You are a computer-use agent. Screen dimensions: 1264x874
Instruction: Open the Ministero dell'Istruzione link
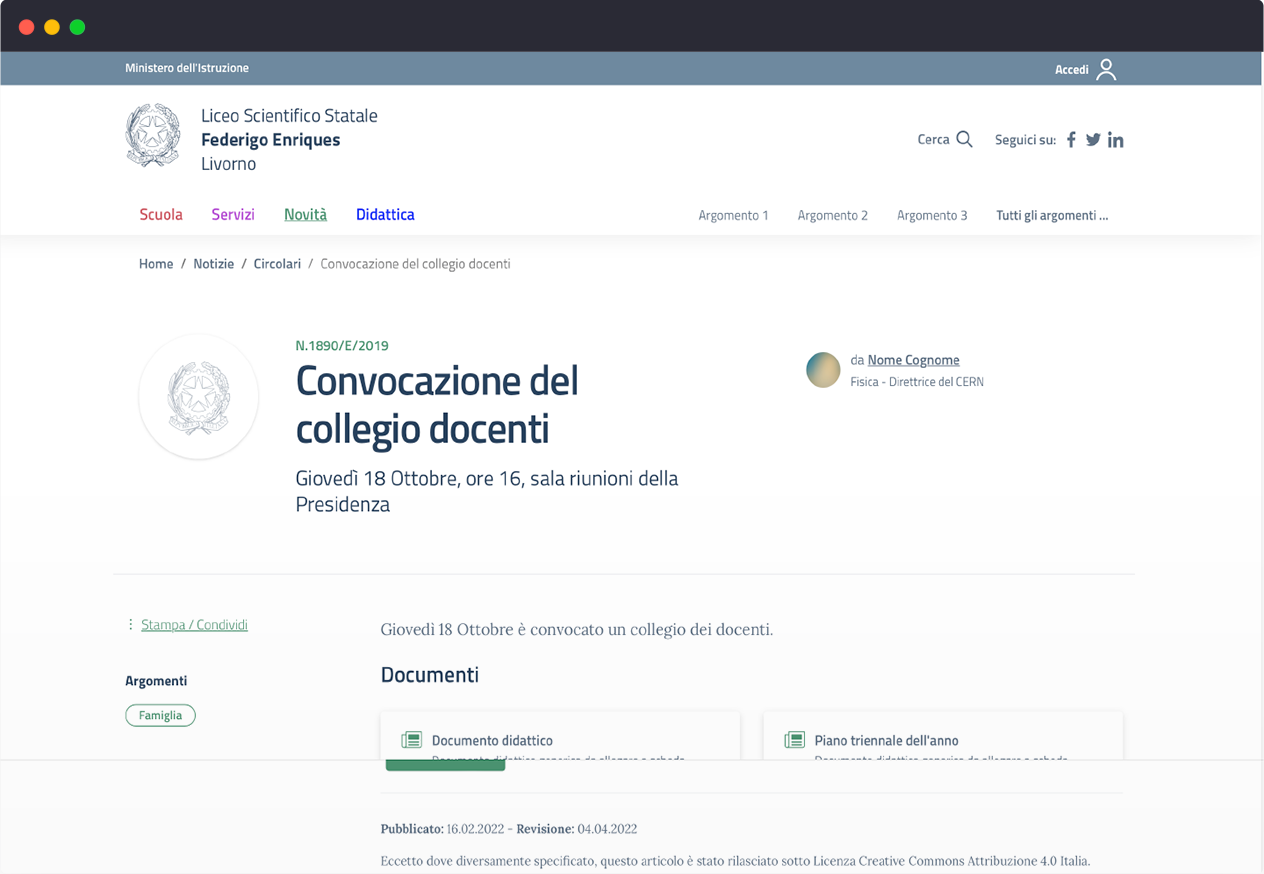point(187,68)
